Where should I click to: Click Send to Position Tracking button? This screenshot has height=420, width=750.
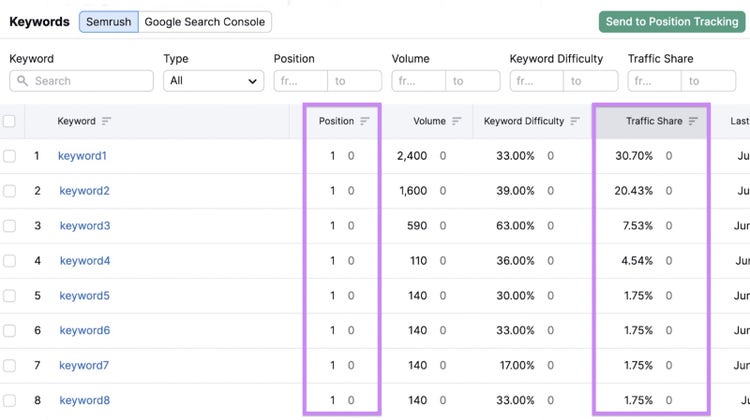pos(672,22)
